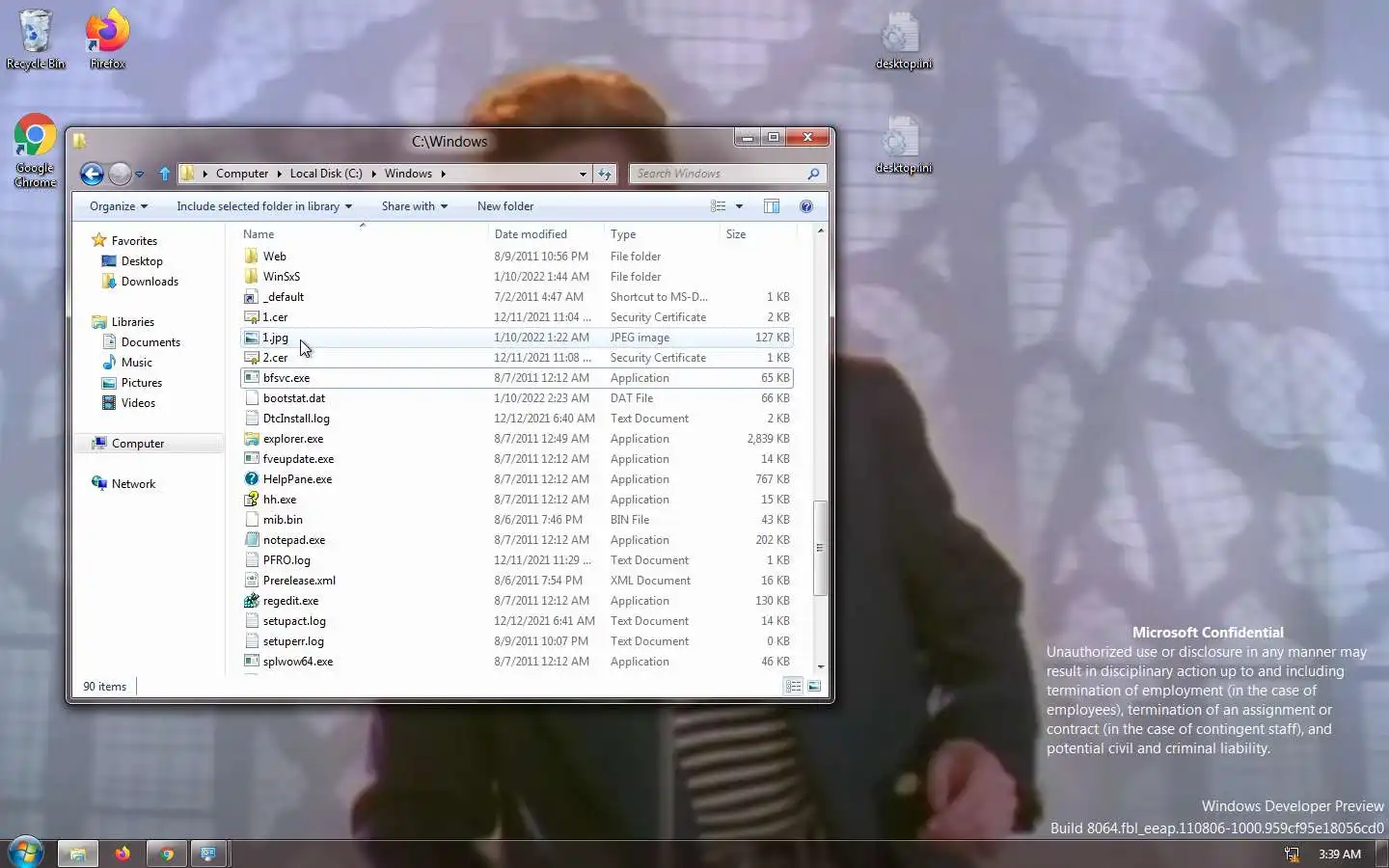This screenshot has height=868, width=1389.
Task: Select regedit.exe icon
Action: point(252,601)
